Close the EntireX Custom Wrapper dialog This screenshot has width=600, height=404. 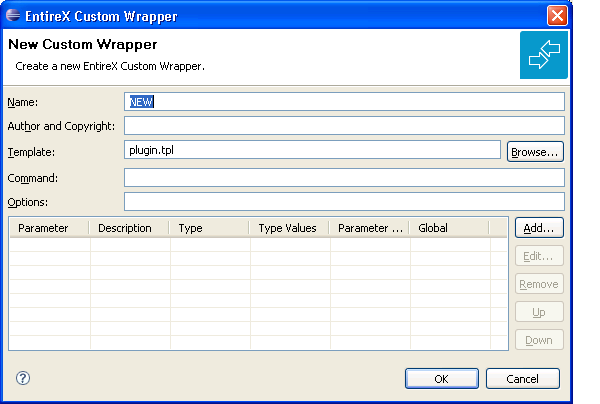coord(557,16)
